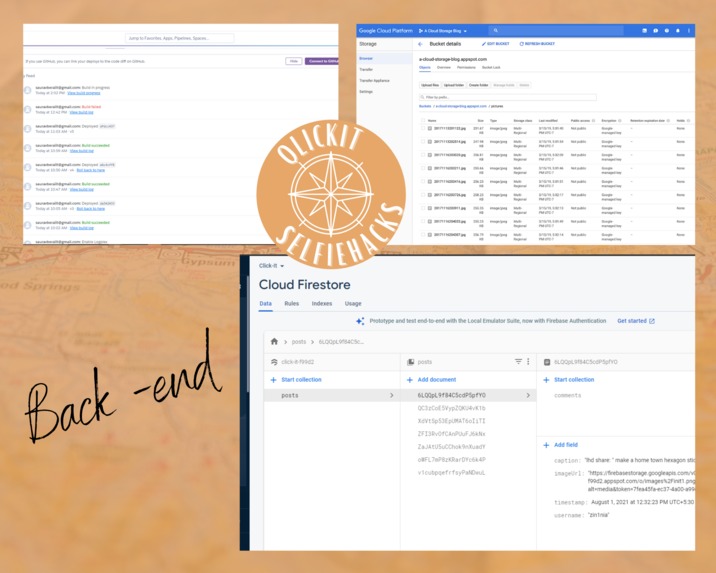The image size is (716, 573).
Task: Click the Hide button in Heroku banner
Action: [294, 61]
